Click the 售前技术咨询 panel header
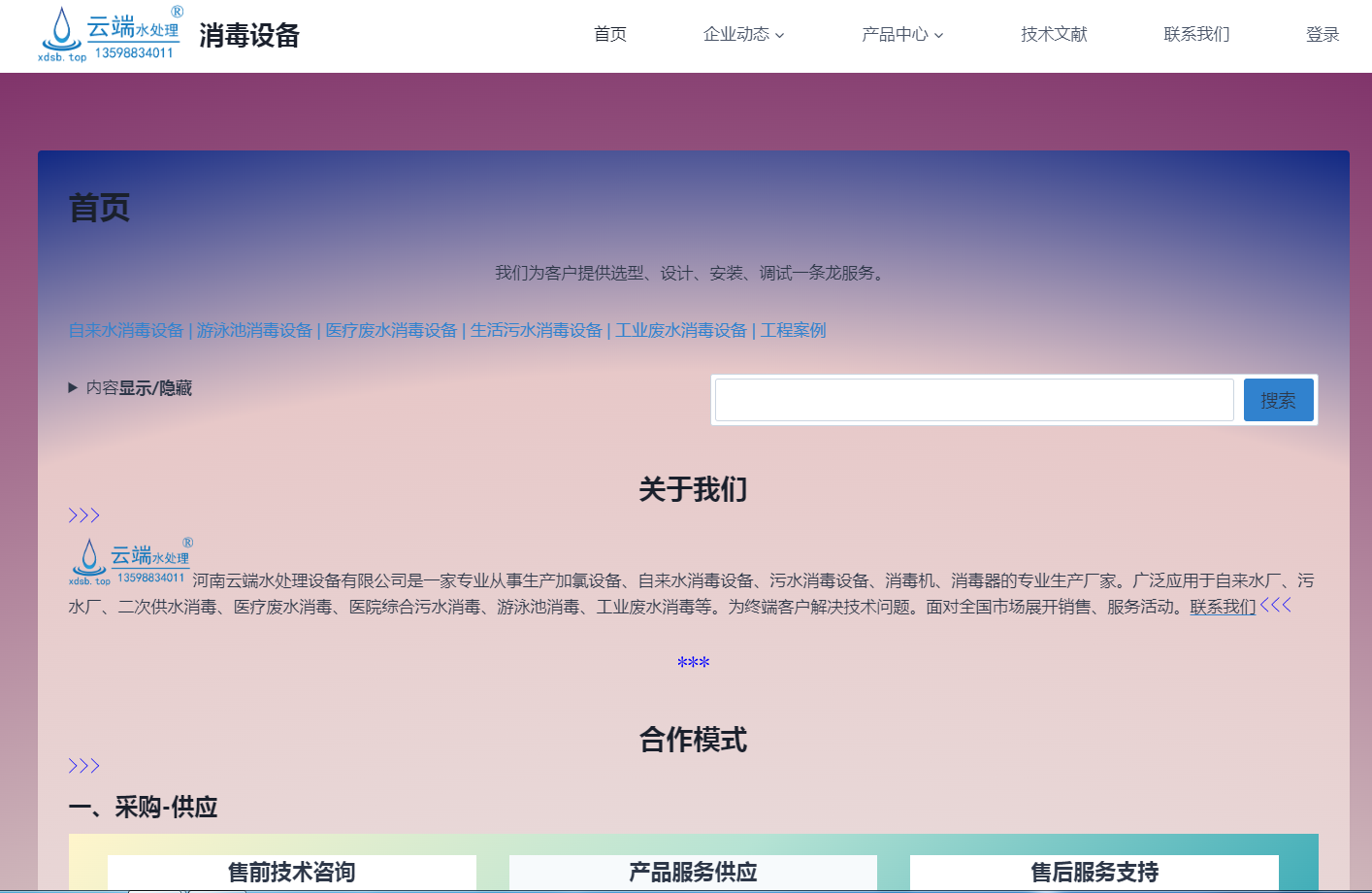 (x=292, y=872)
